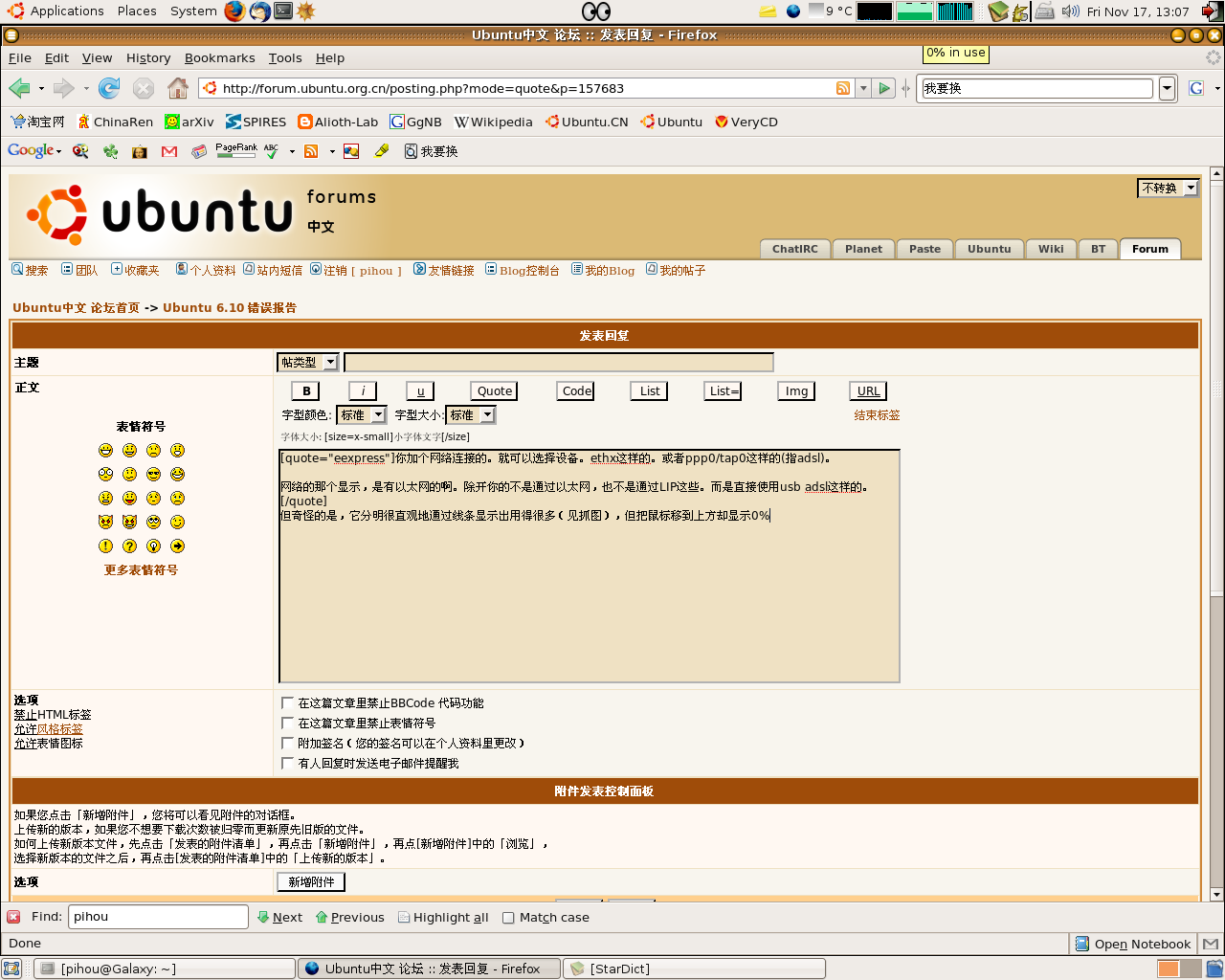Open the Places menu in top panel
This screenshot has height=980, width=1225.
click(x=137, y=11)
